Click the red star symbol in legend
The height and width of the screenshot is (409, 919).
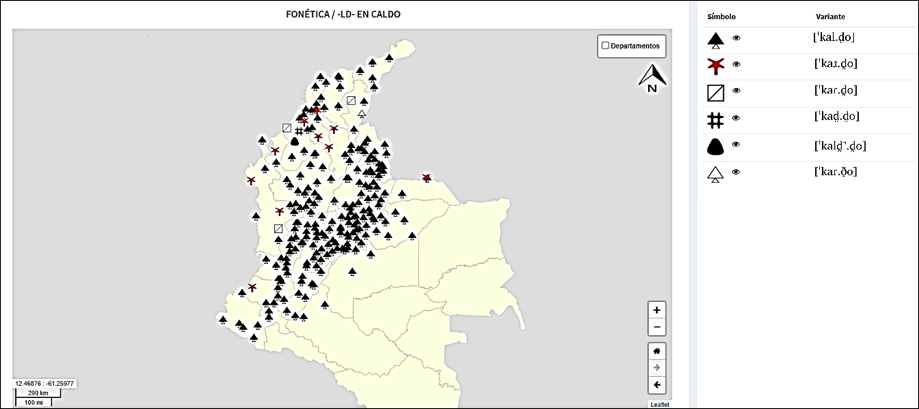[x=715, y=66]
